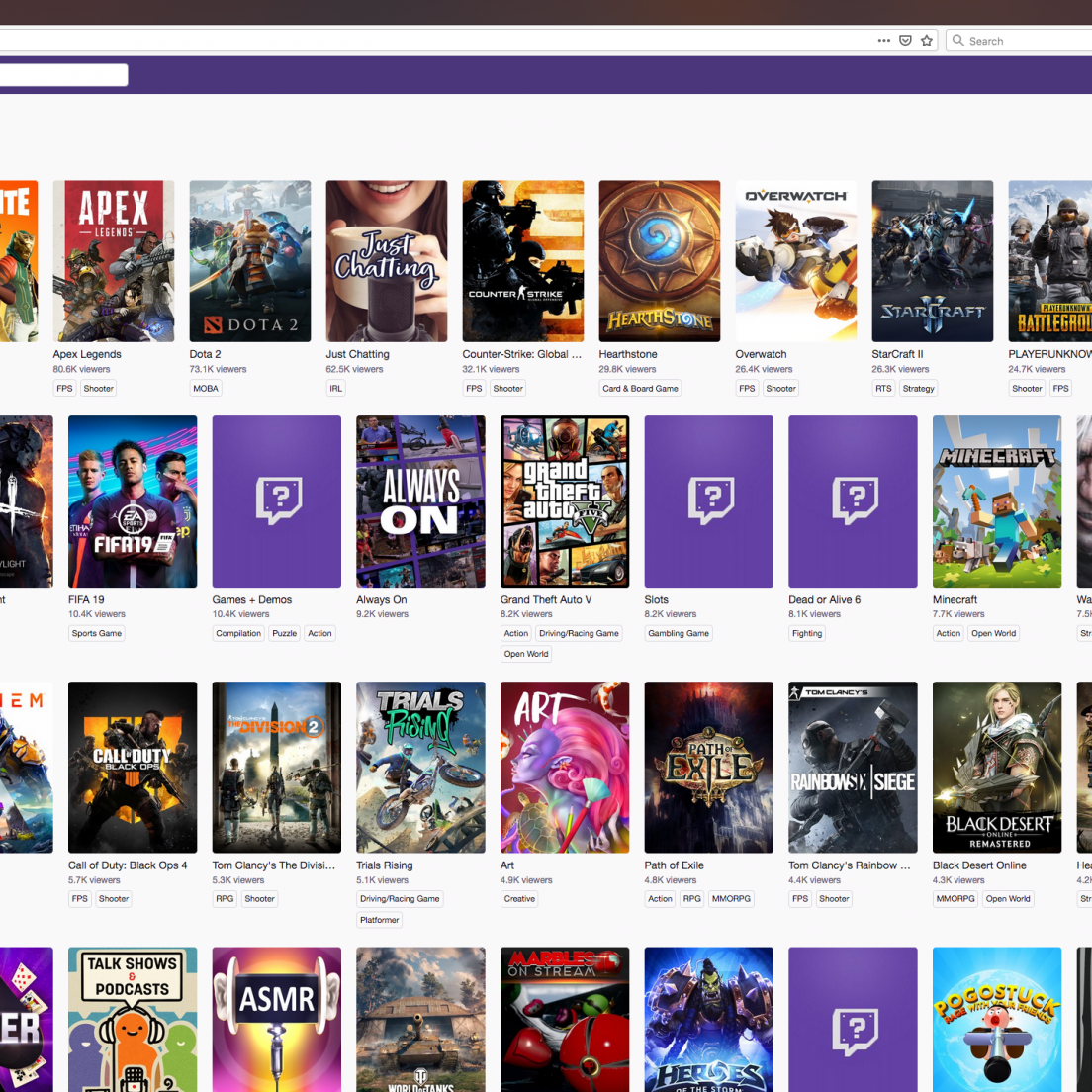Click the Slots placeholder box art icon
This screenshot has height=1092, width=1092.
[708, 500]
